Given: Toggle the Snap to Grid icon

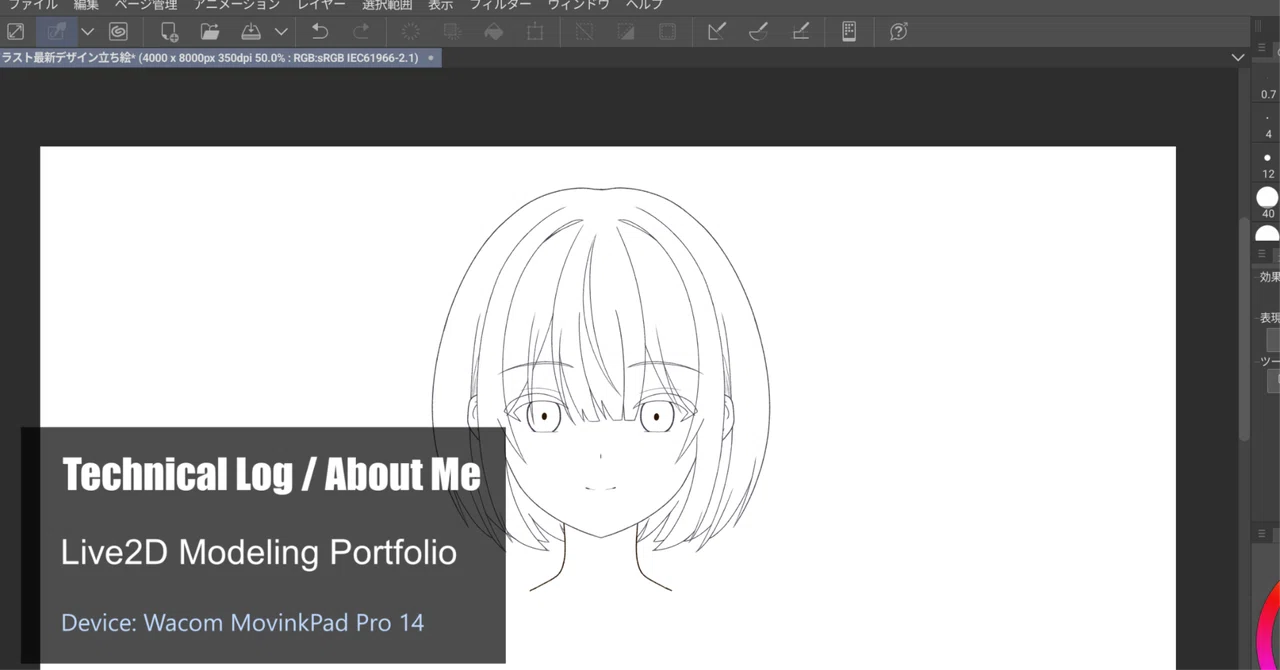Looking at the screenshot, I should (800, 32).
